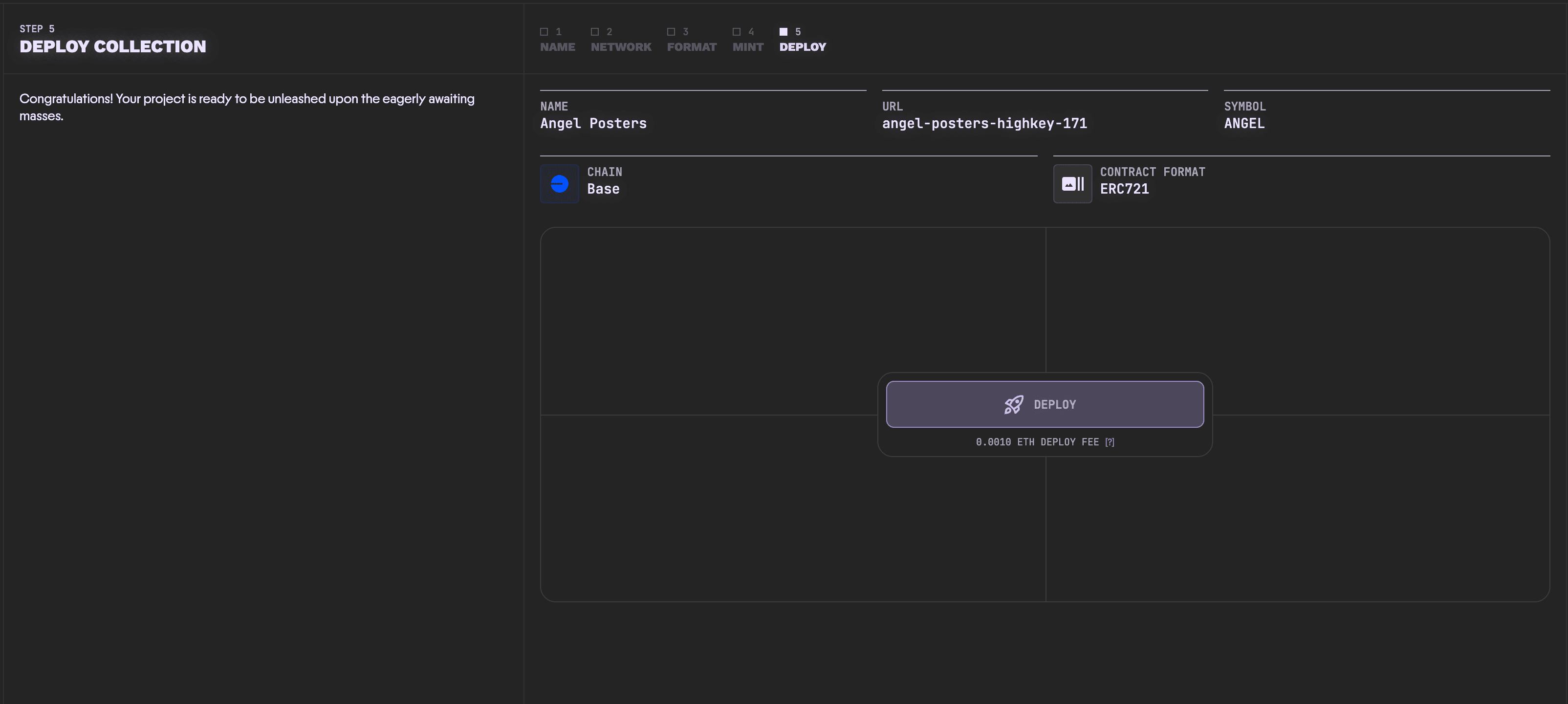Navigate to the FORMAT step

pos(692,46)
